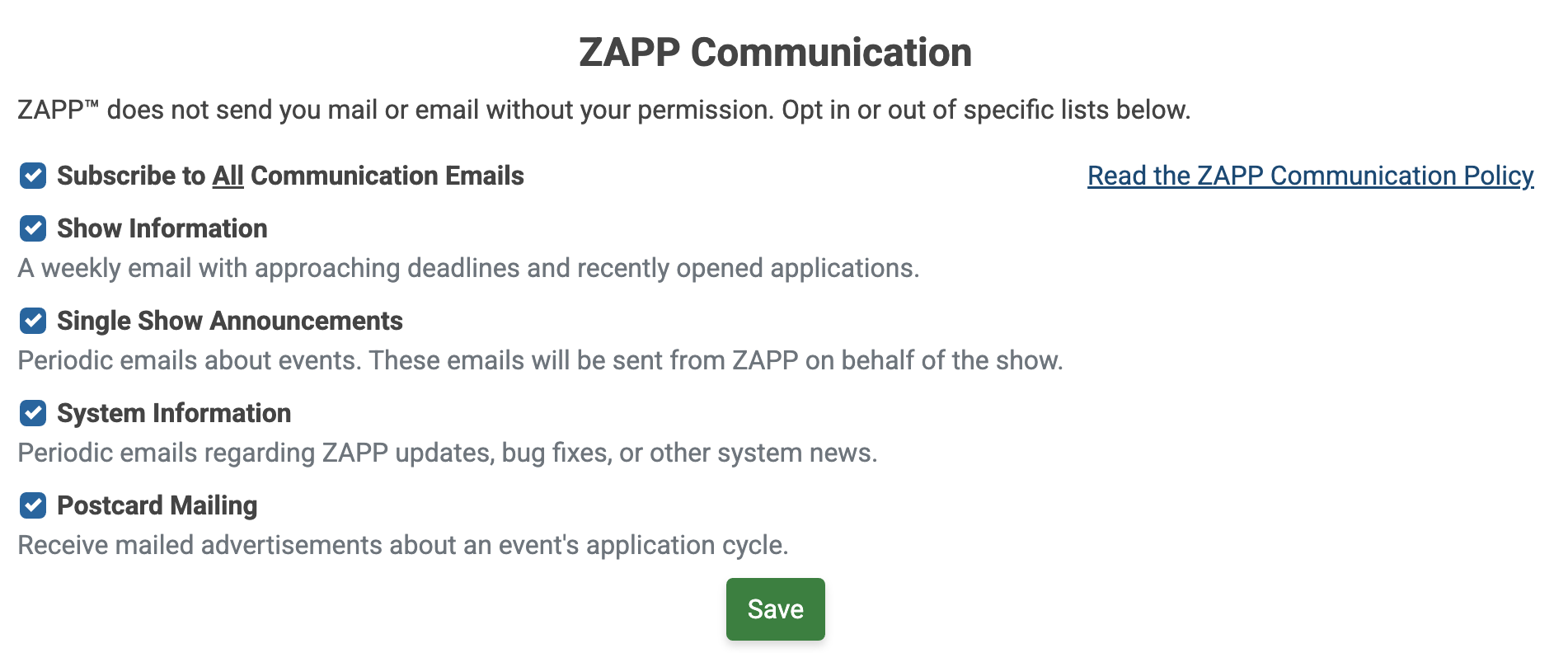Click the underlined word All
Image resolution: width=1568 pixels, height=653 pixels.
[x=228, y=176]
